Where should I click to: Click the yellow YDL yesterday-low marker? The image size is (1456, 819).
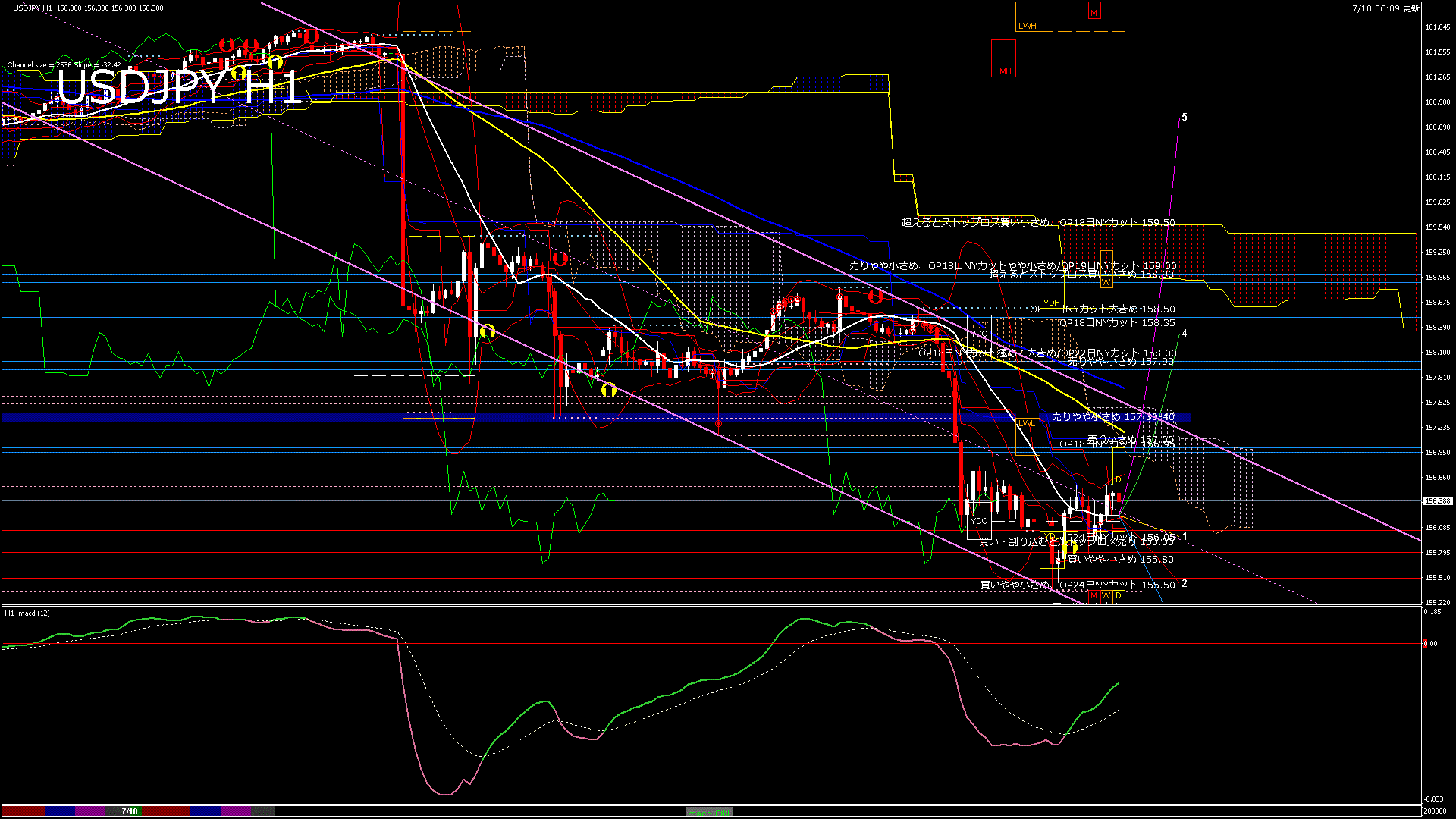click(1051, 537)
